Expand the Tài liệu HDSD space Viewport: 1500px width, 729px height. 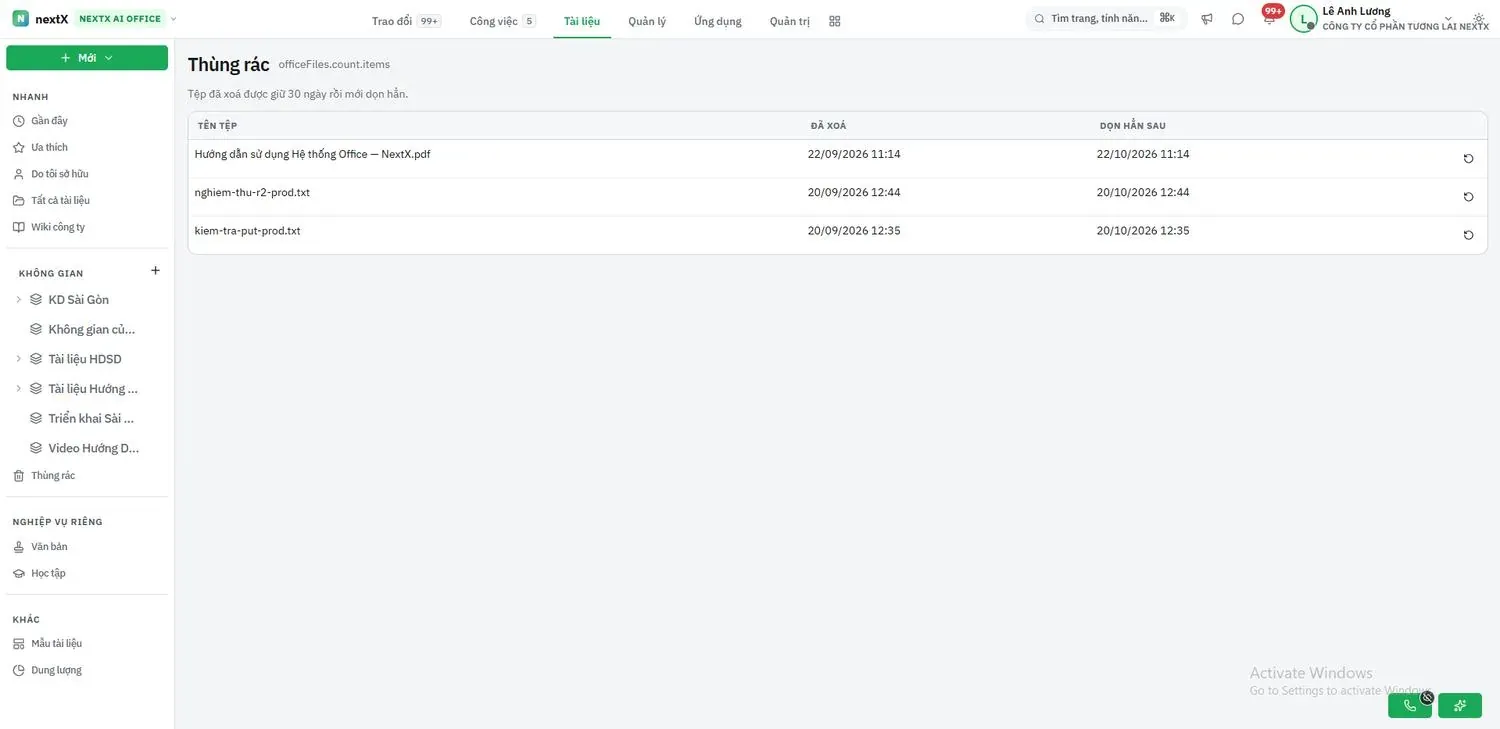pyautogui.click(x=18, y=359)
